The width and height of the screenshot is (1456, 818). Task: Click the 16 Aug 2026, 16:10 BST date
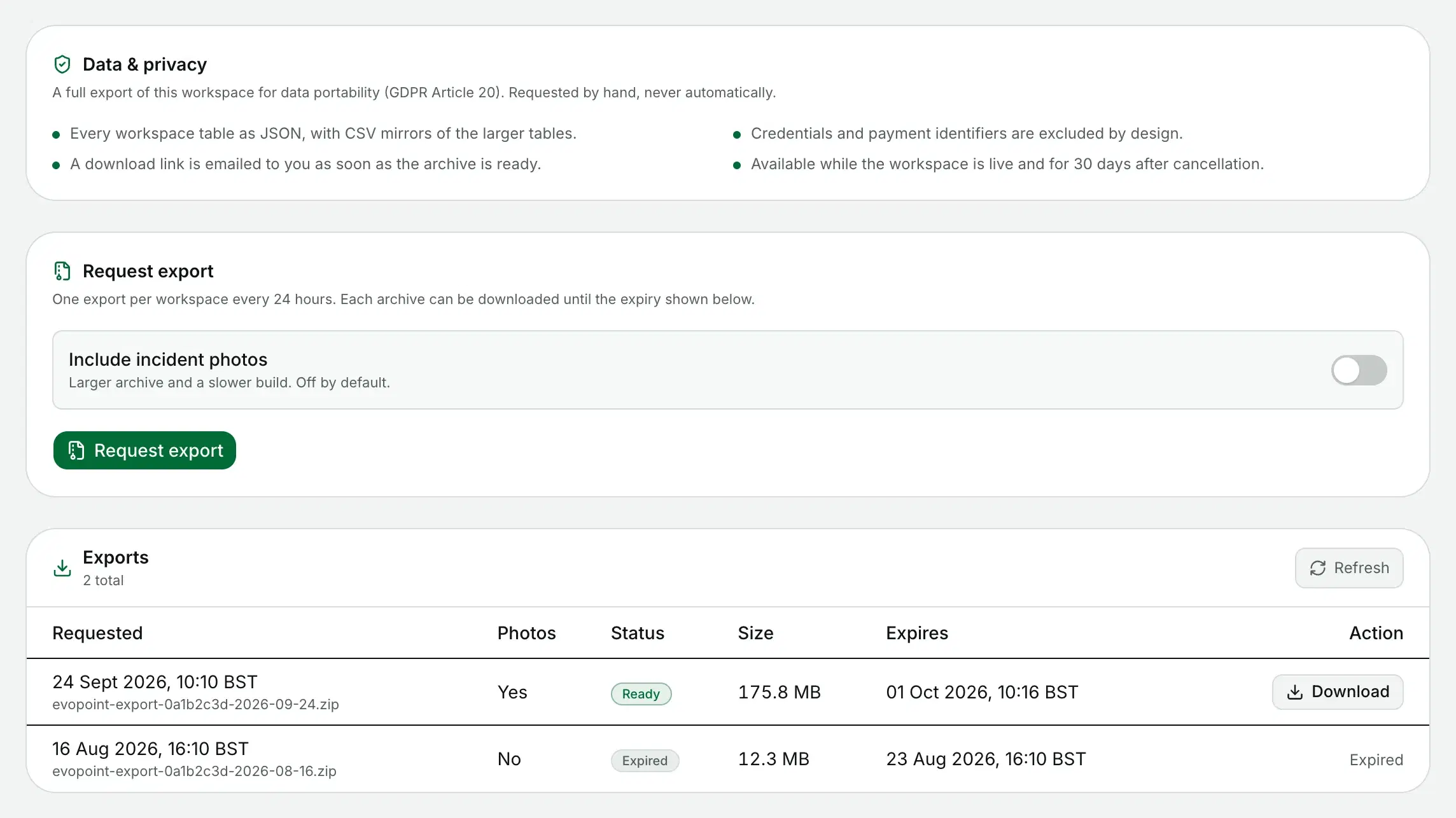[x=150, y=749]
